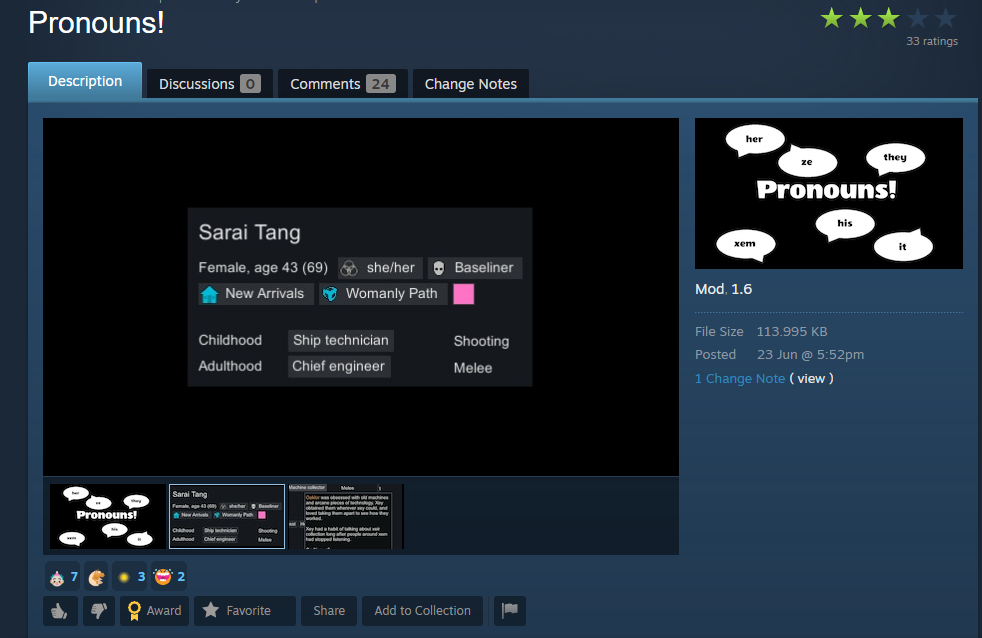The image size is (982, 638).
Task: Click the Ship technician backstory label
Action: (x=341, y=341)
